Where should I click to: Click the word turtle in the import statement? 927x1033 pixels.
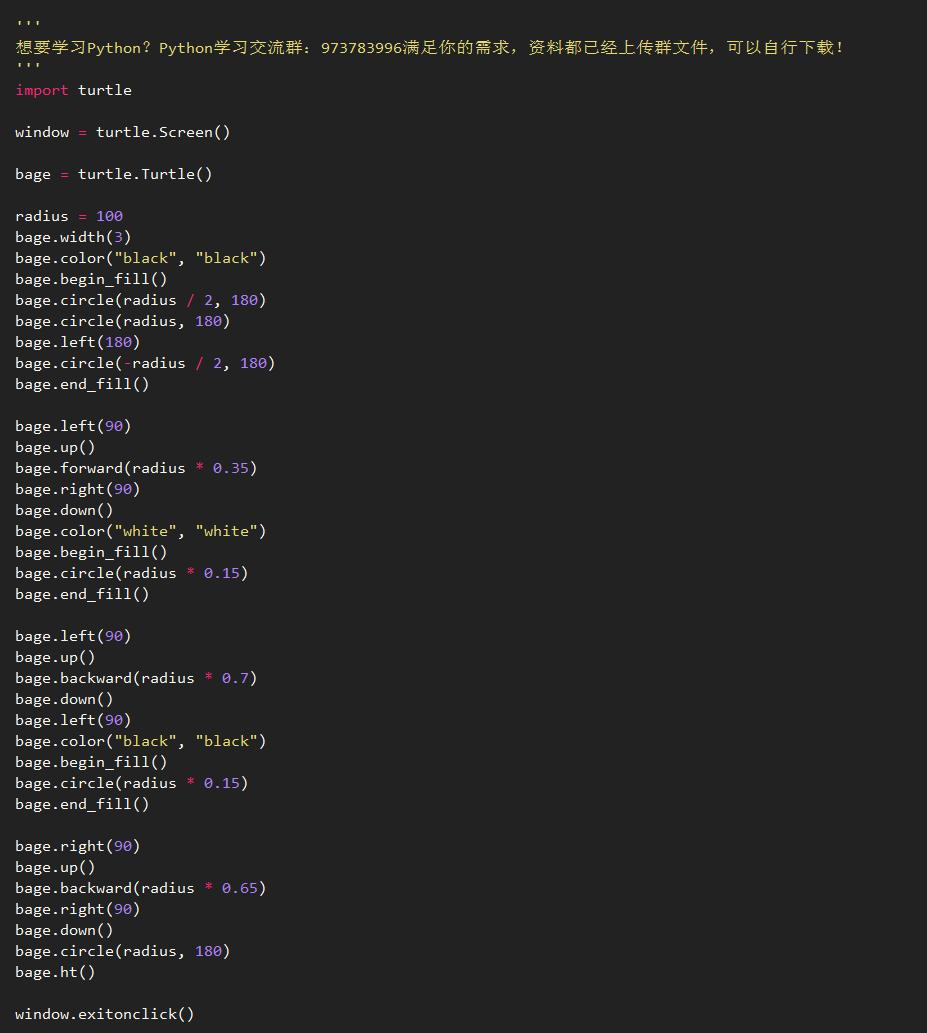click(105, 90)
